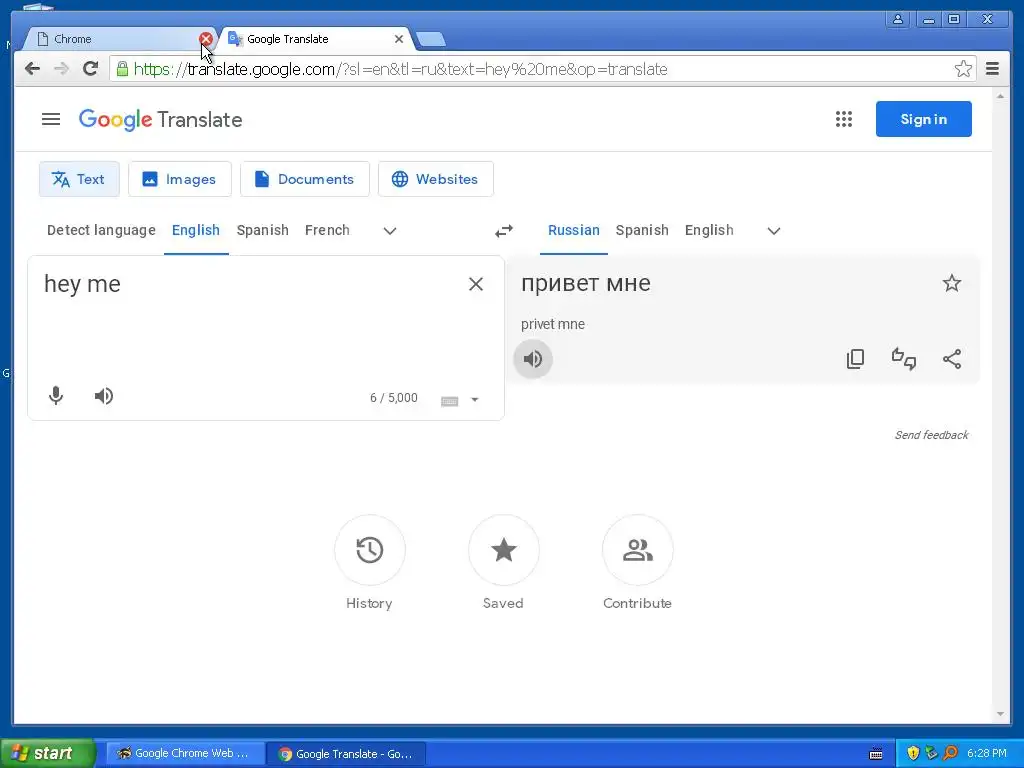Switch to Documents translation mode
1024x768 pixels.
tap(304, 179)
